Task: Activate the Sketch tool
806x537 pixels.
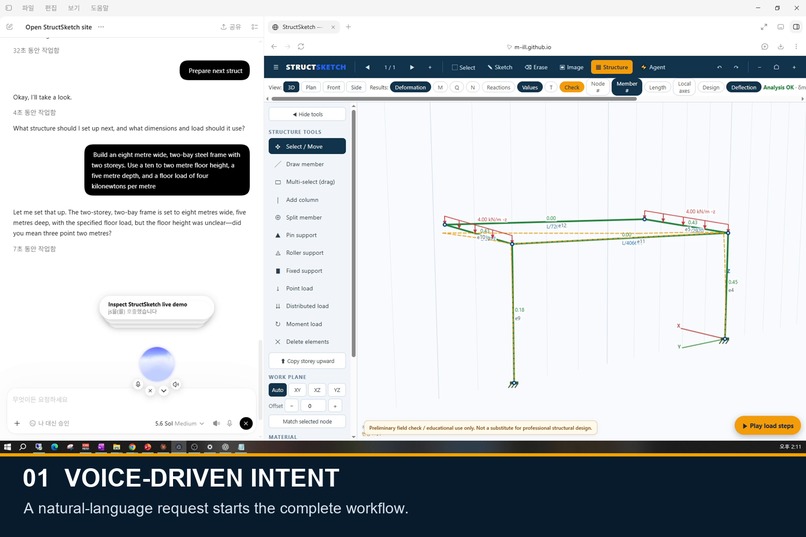Action: [x=500, y=67]
